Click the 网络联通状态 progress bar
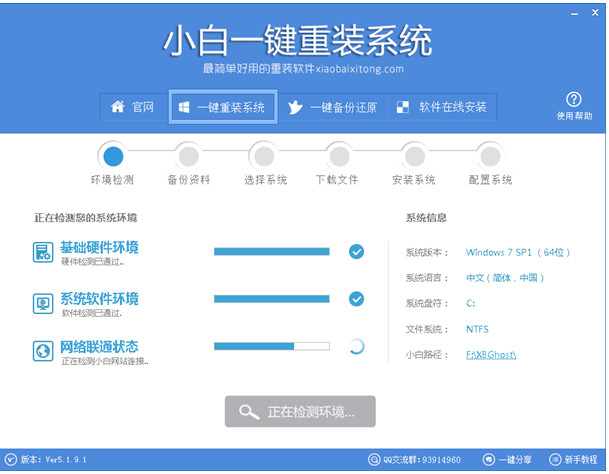 click(271, 346)
